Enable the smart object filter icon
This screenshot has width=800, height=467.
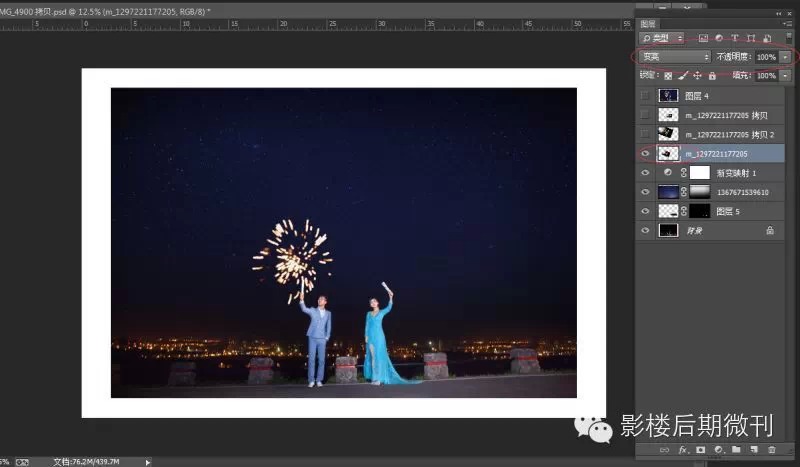pyautogui.click(x=767, y=38)
